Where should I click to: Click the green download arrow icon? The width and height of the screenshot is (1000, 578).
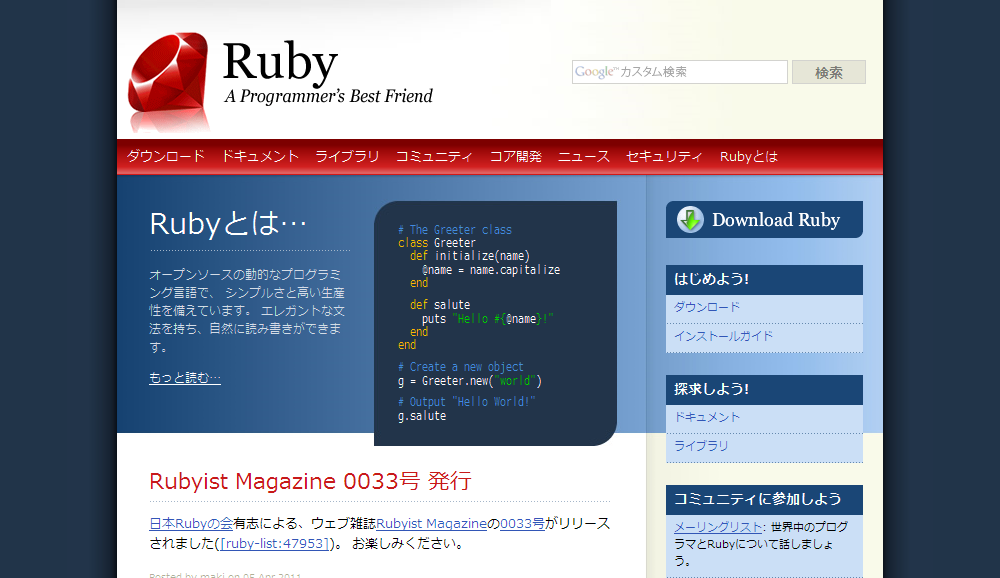[x=690, y=219]
